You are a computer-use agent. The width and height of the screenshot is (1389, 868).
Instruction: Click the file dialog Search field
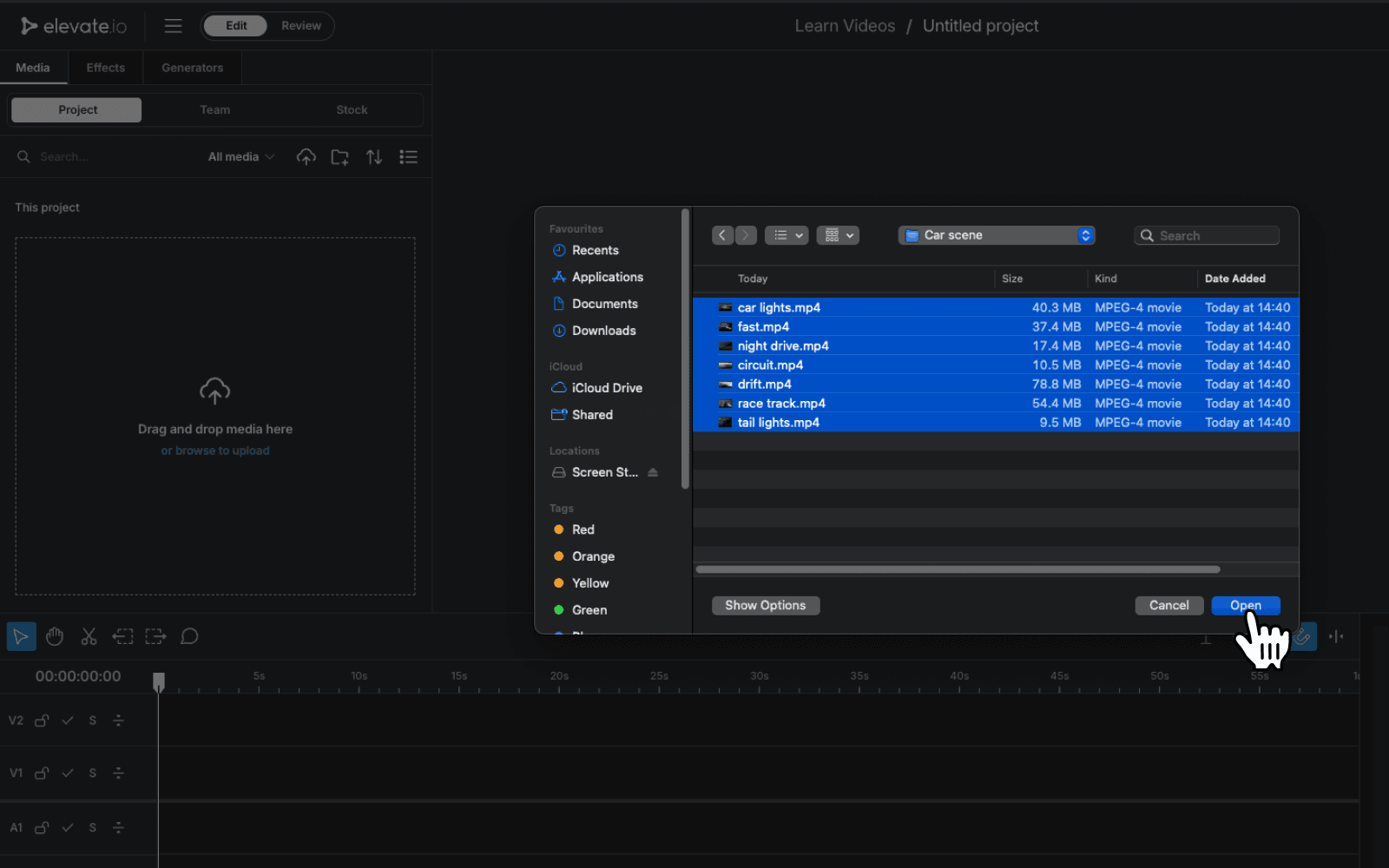[x=1207, y=235]
